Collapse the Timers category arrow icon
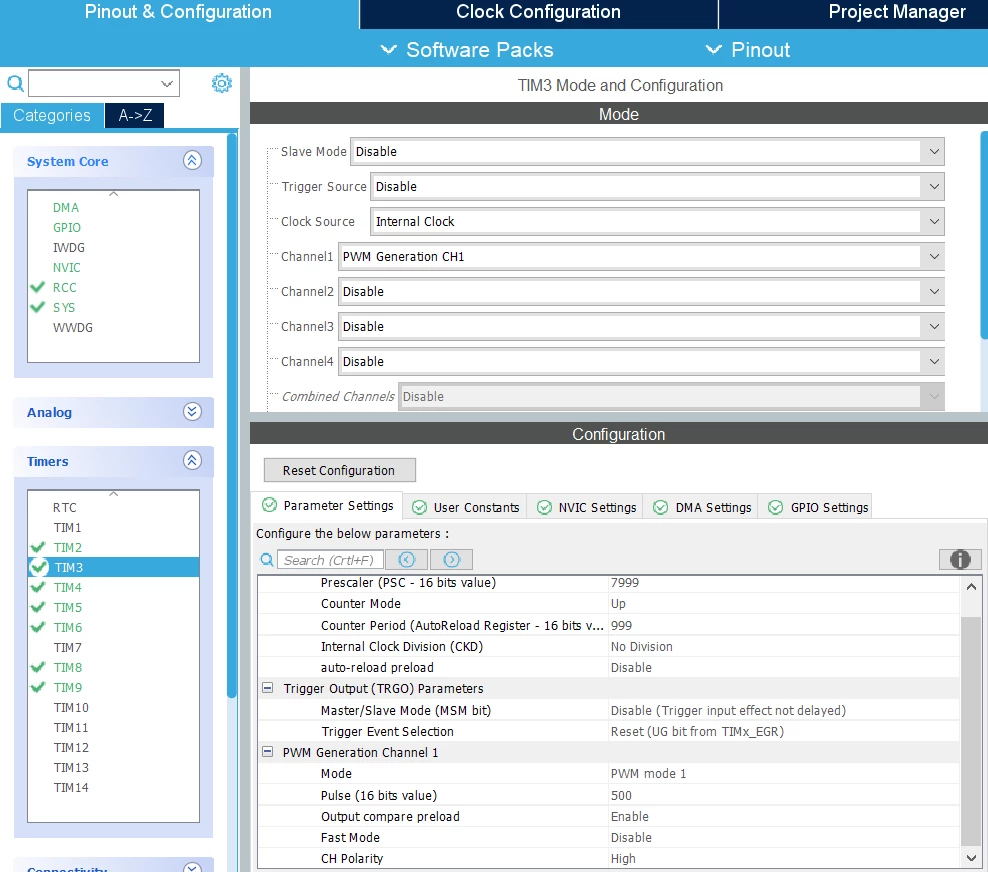 pos(192,461)
